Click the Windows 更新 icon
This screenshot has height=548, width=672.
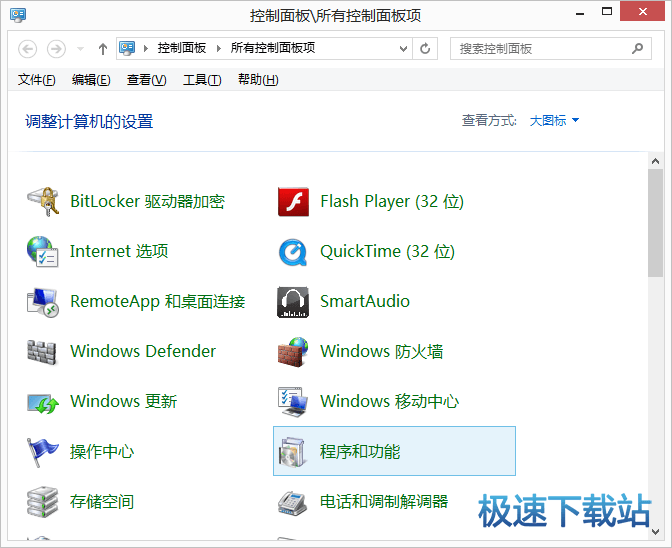pos(42,403)
